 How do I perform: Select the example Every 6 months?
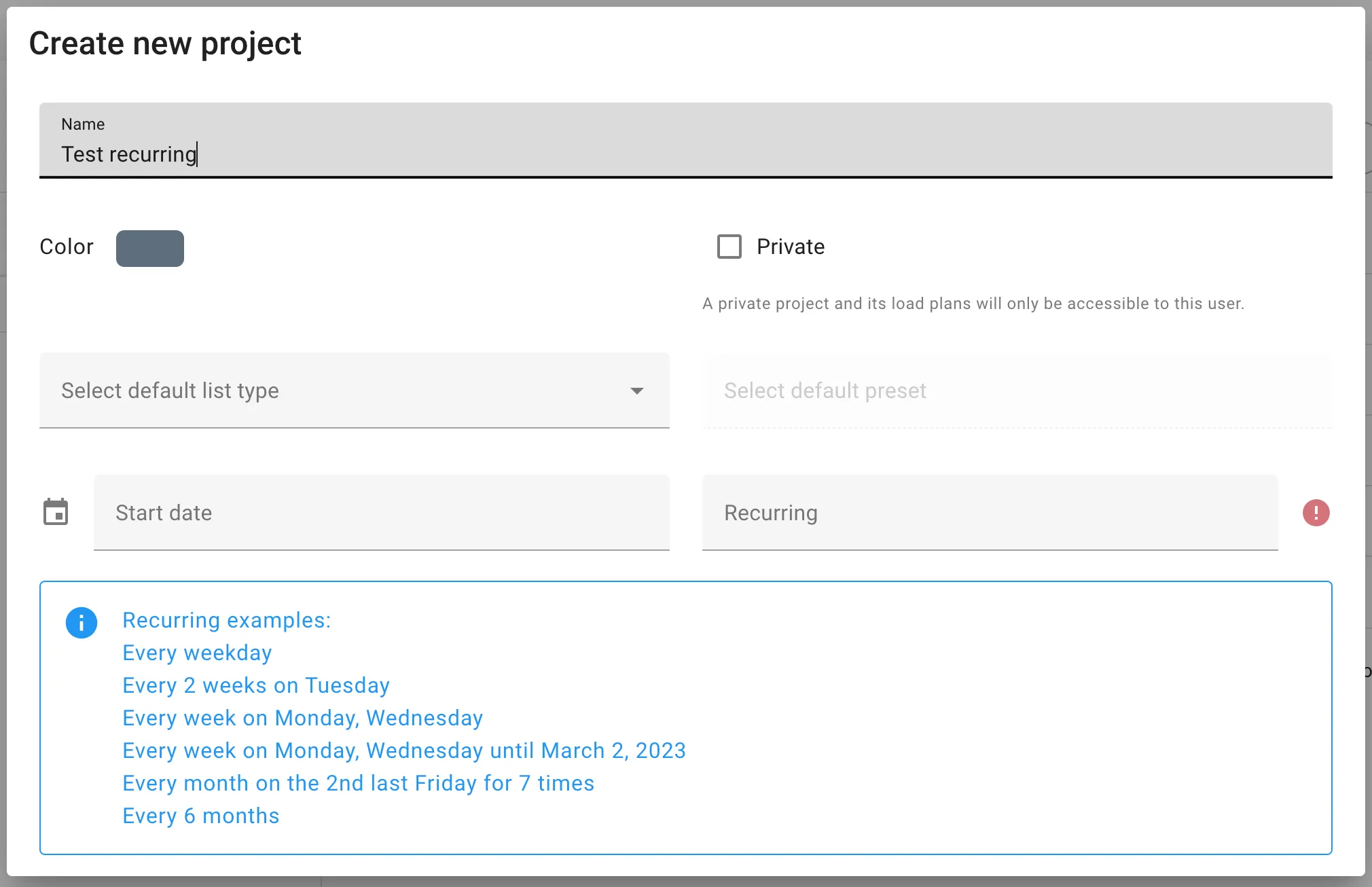click(x=200, y=816)
